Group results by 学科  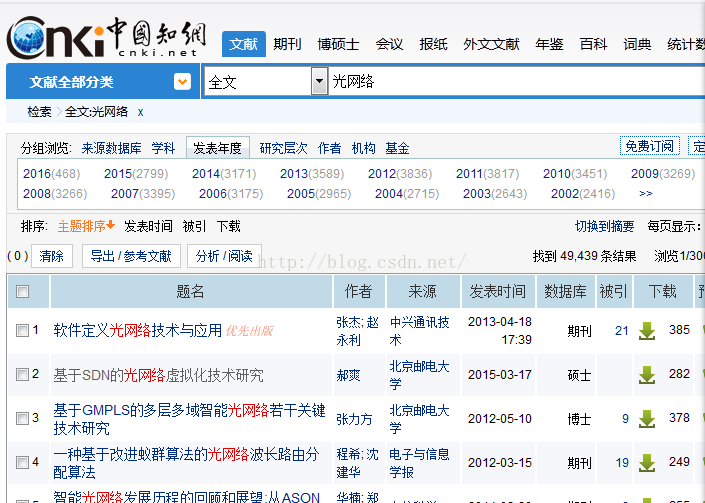point(163,148)
